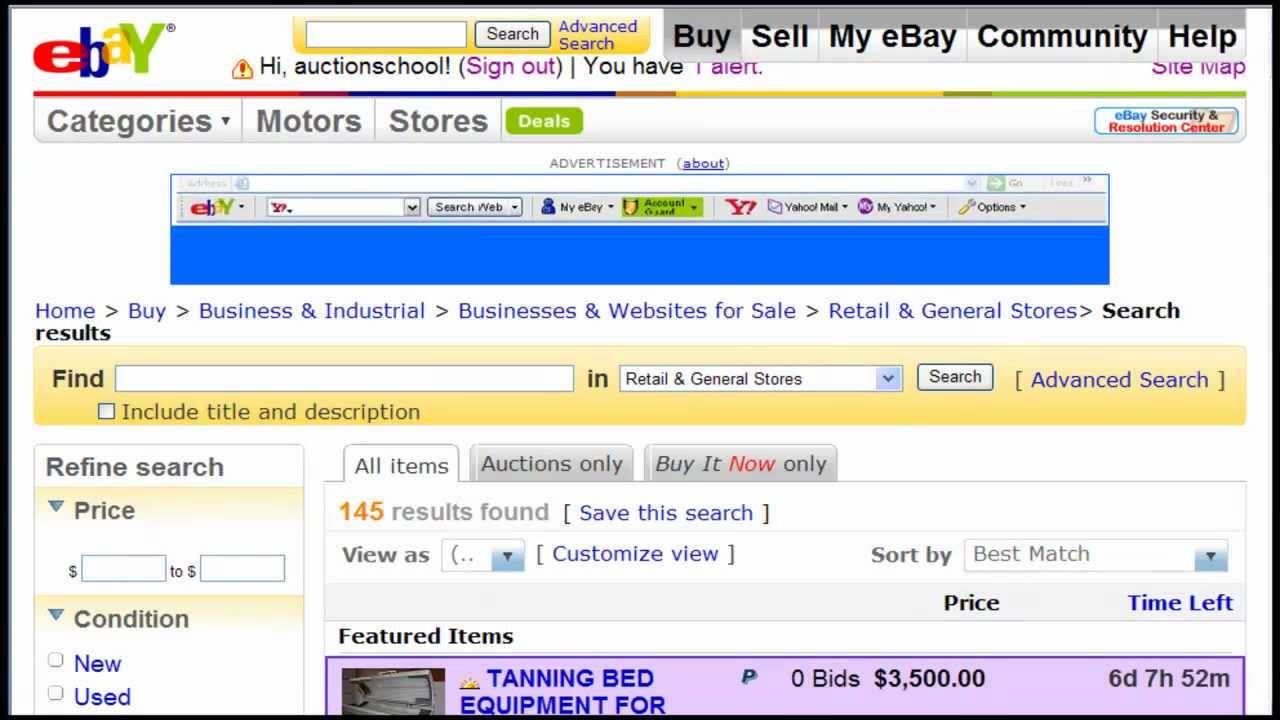Click the minimum price input box
Viewport: 1280px width, 720px height.
click(123, 569)
